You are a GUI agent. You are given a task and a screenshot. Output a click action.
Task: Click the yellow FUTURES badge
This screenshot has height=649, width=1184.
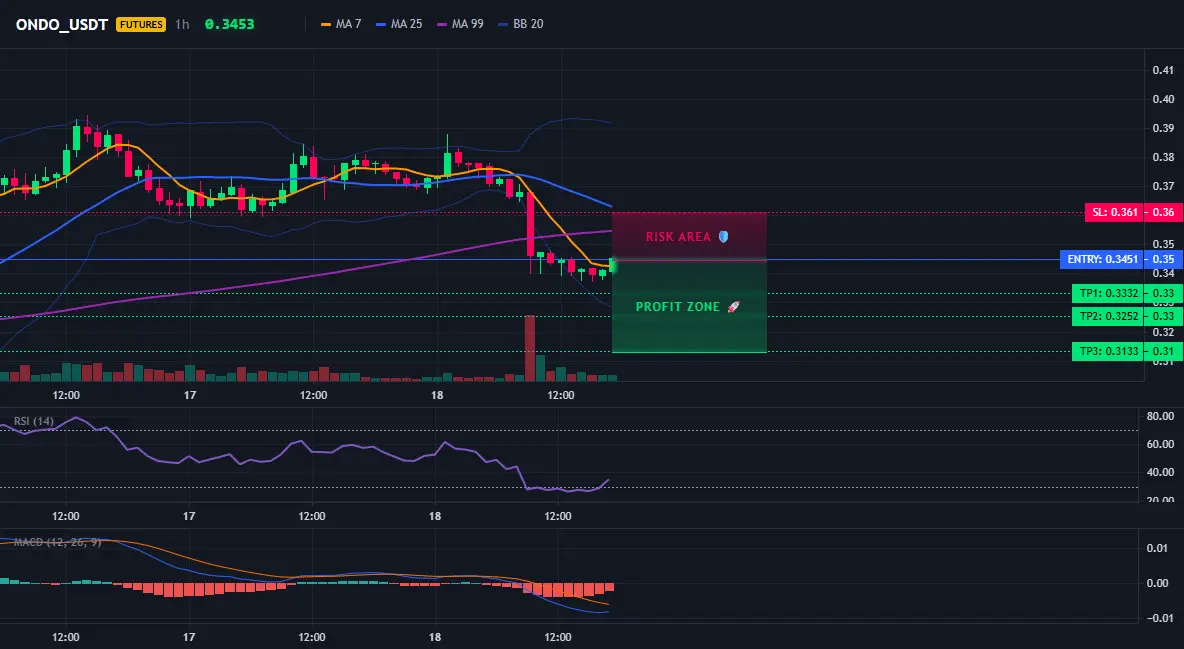pos(140,24)
